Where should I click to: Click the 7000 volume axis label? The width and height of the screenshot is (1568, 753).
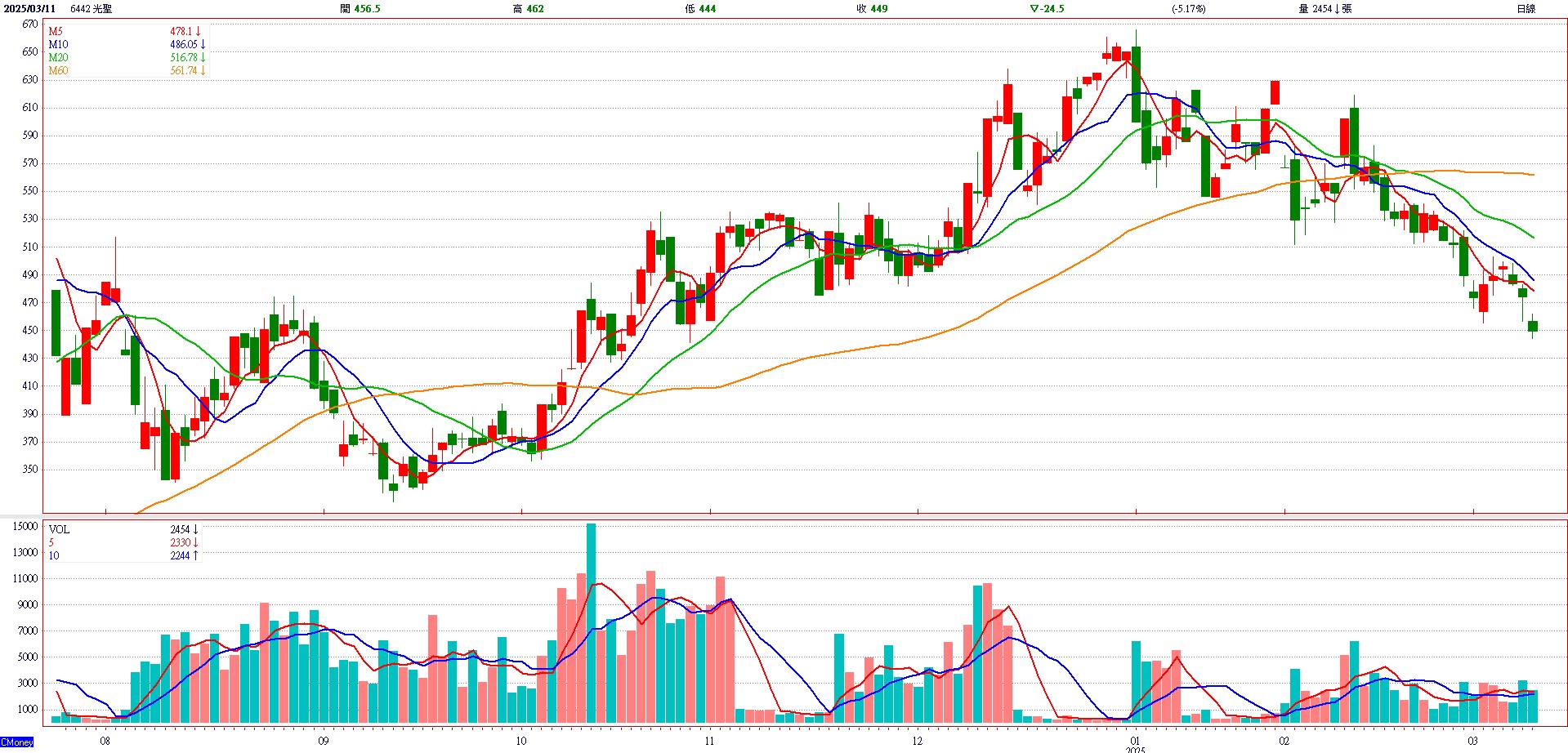click(x=28, y=631)
